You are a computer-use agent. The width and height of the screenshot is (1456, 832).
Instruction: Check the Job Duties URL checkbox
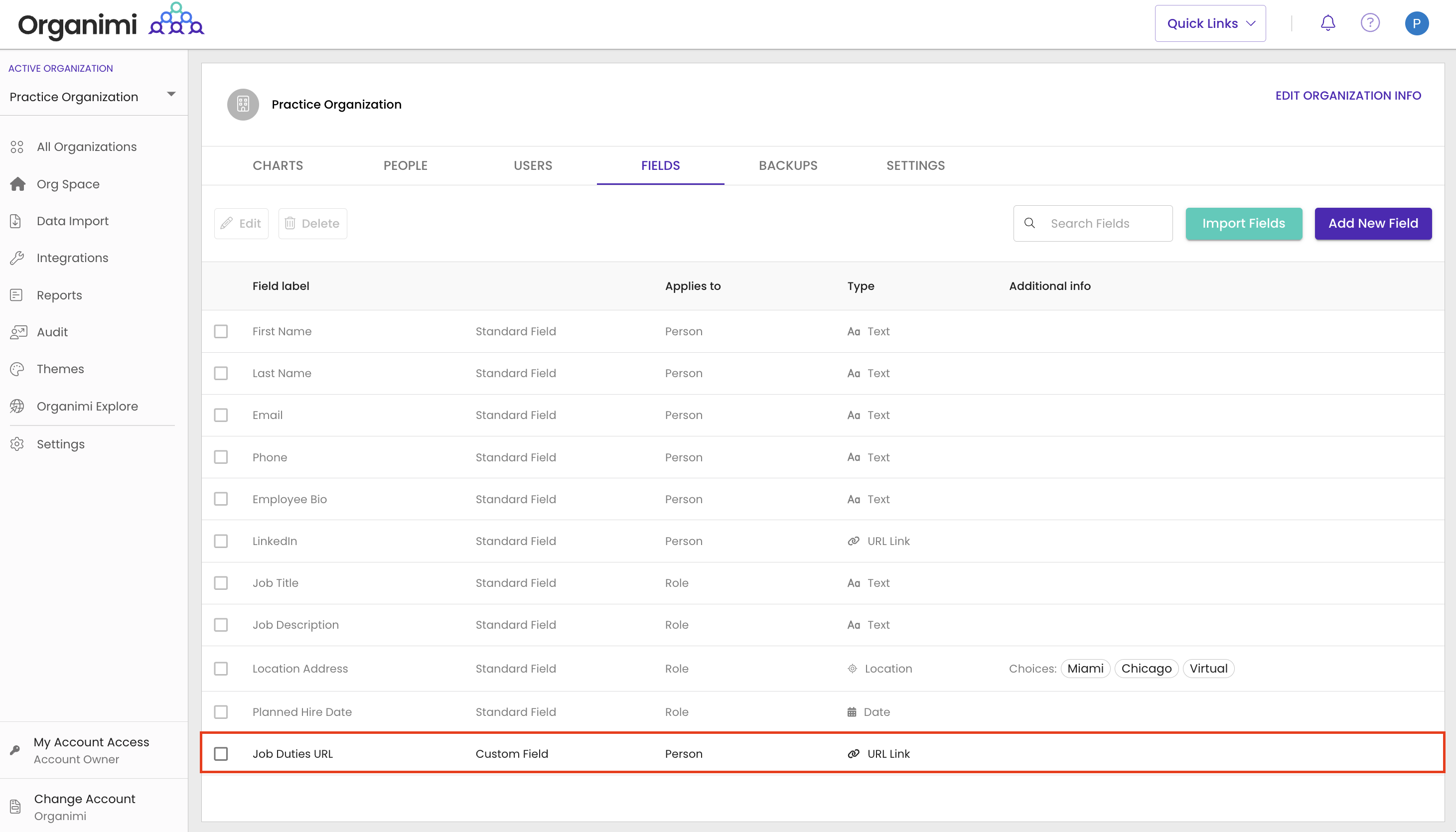[221, 754]
